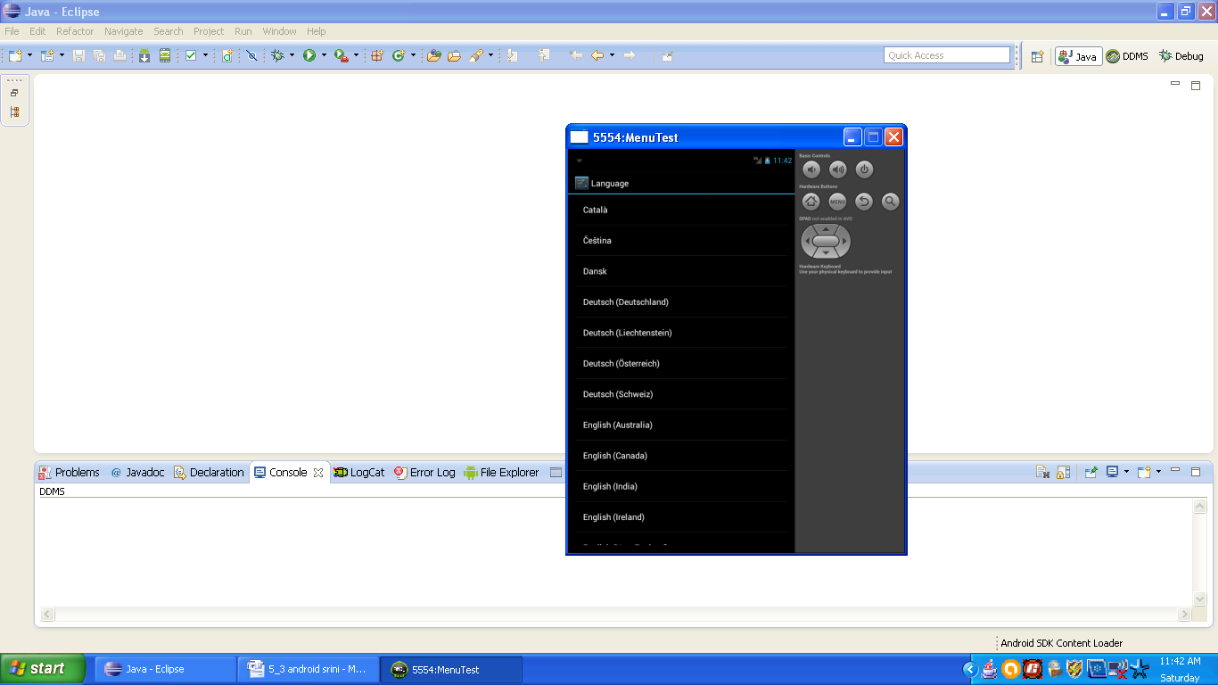Screen dimensions: 1218x685
Task: Click the Search flashlight toolbar icon
Action: click(x=476, y=56)
